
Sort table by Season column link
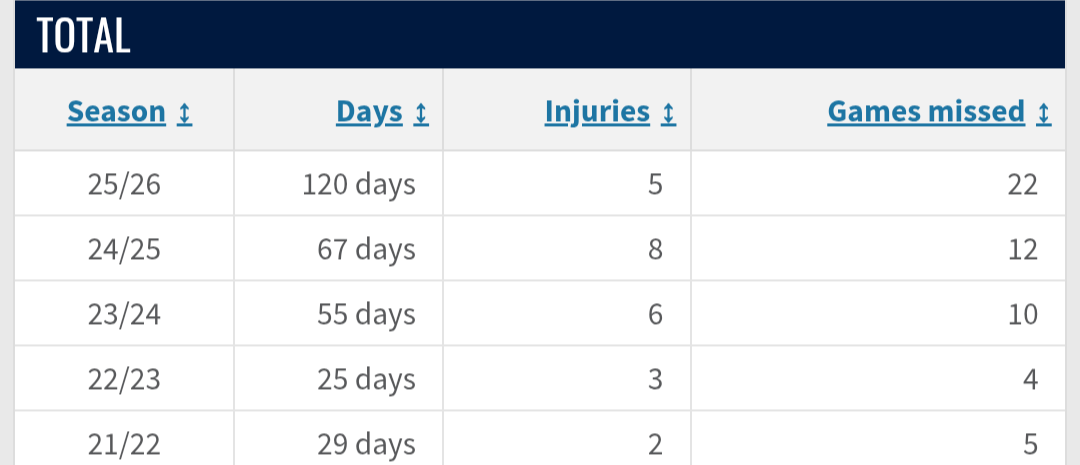(116, 112)
